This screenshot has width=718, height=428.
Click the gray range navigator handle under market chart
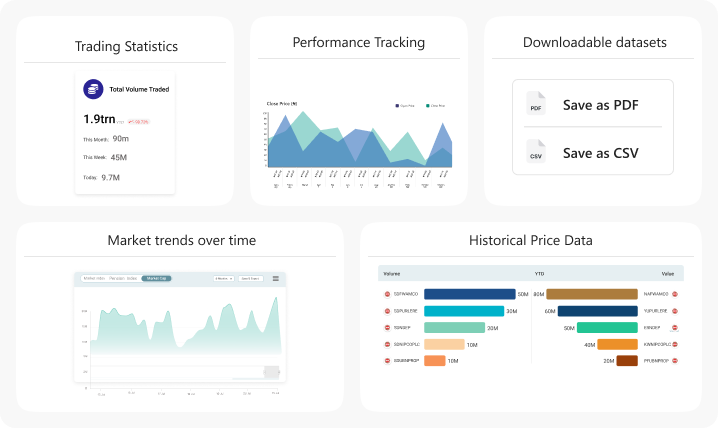[272, 372]
